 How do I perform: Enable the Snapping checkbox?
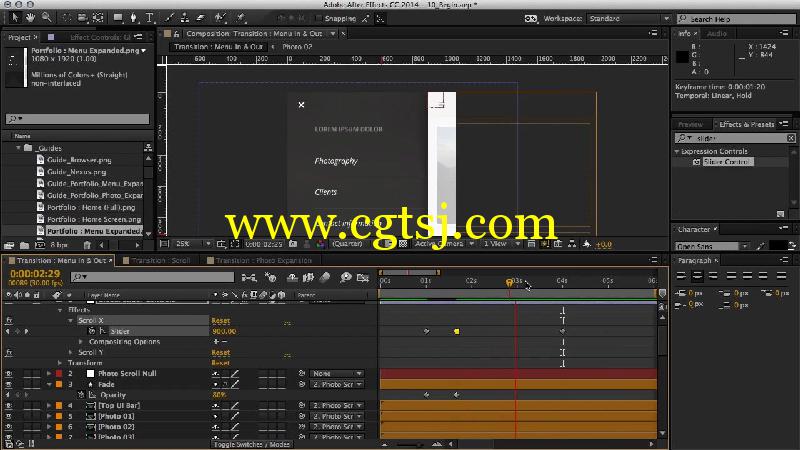[x=319, y=18]
